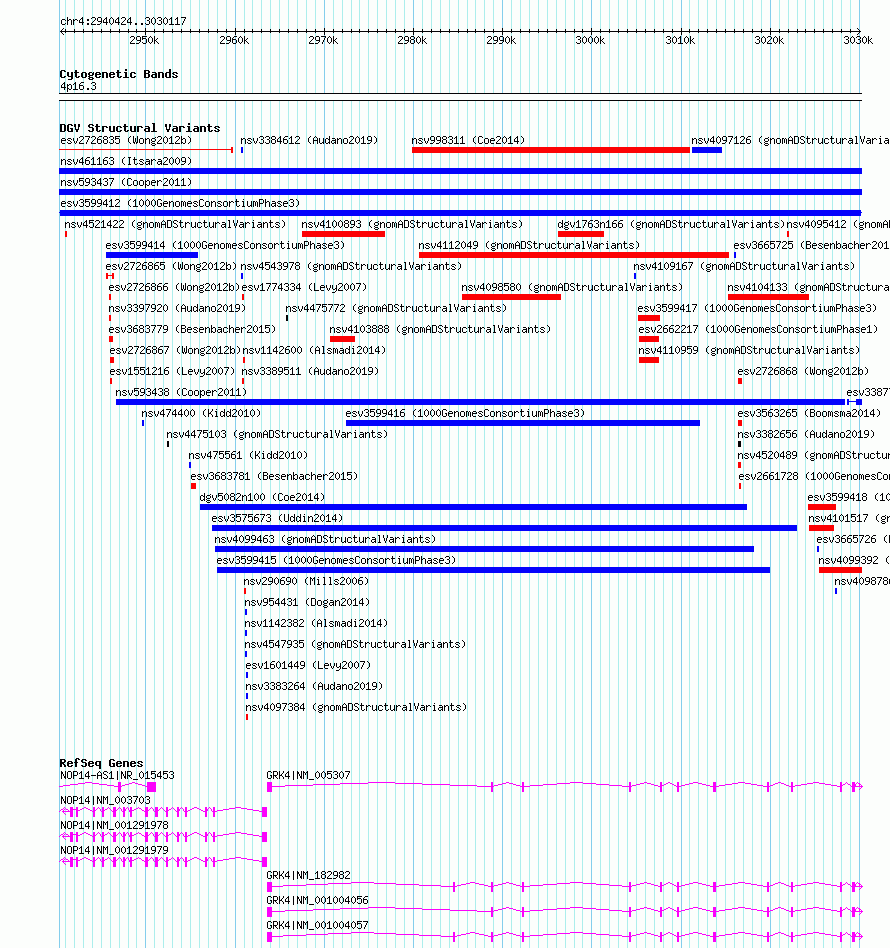
Task: Click nsv4543978 (gnomADStructuralVariants) label
Action: pos(351,267)
